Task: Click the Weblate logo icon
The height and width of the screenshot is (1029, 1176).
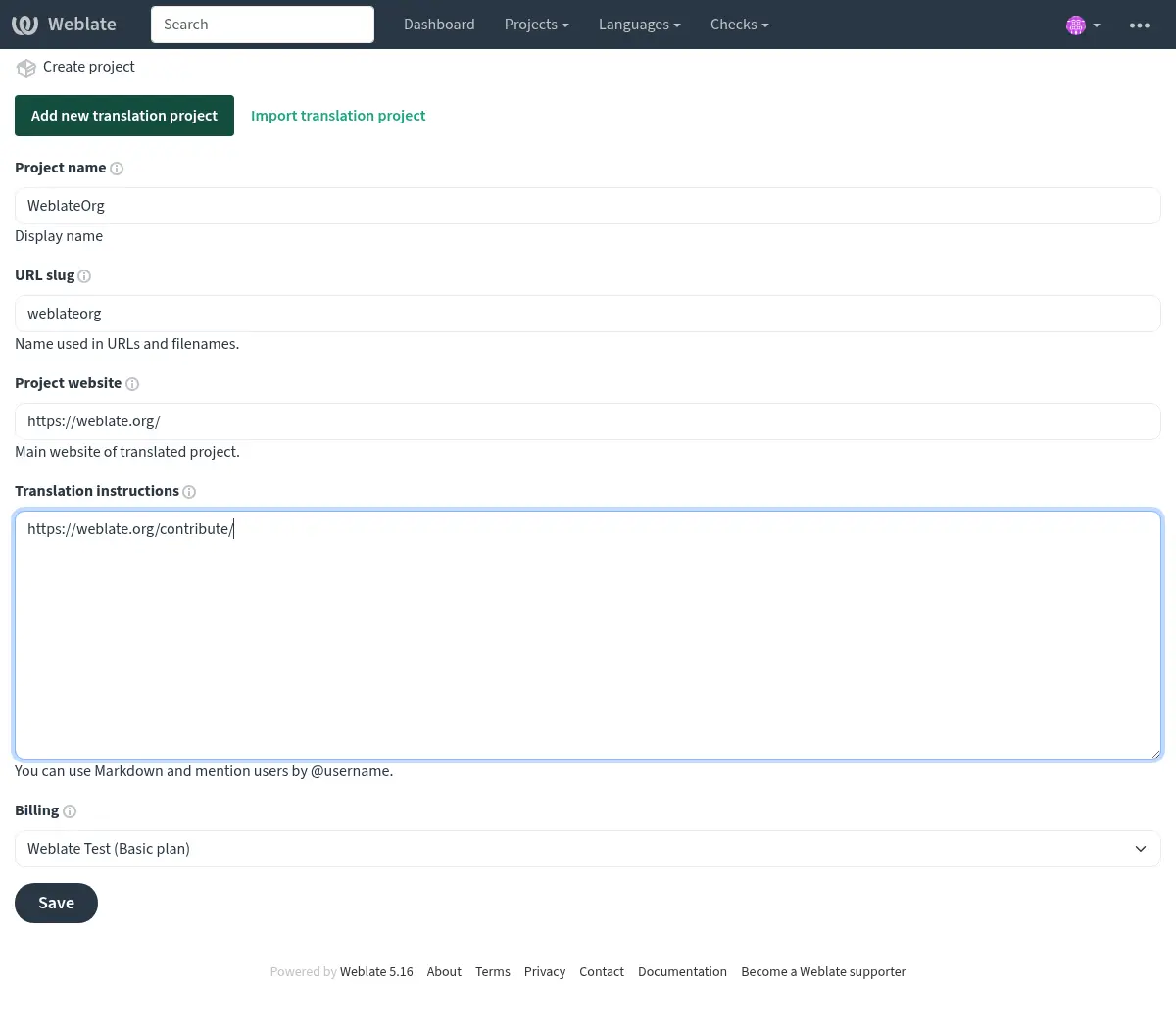Action: point(24,24)
